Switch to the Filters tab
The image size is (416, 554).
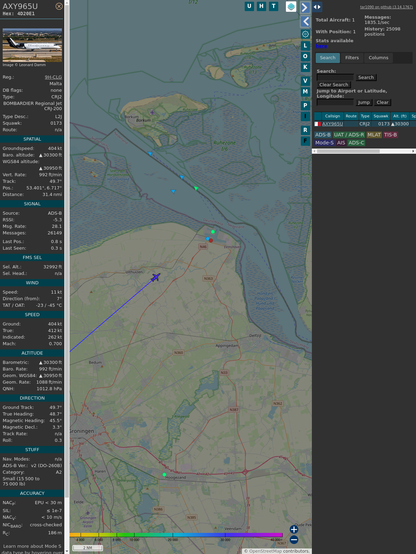[352, 58]
